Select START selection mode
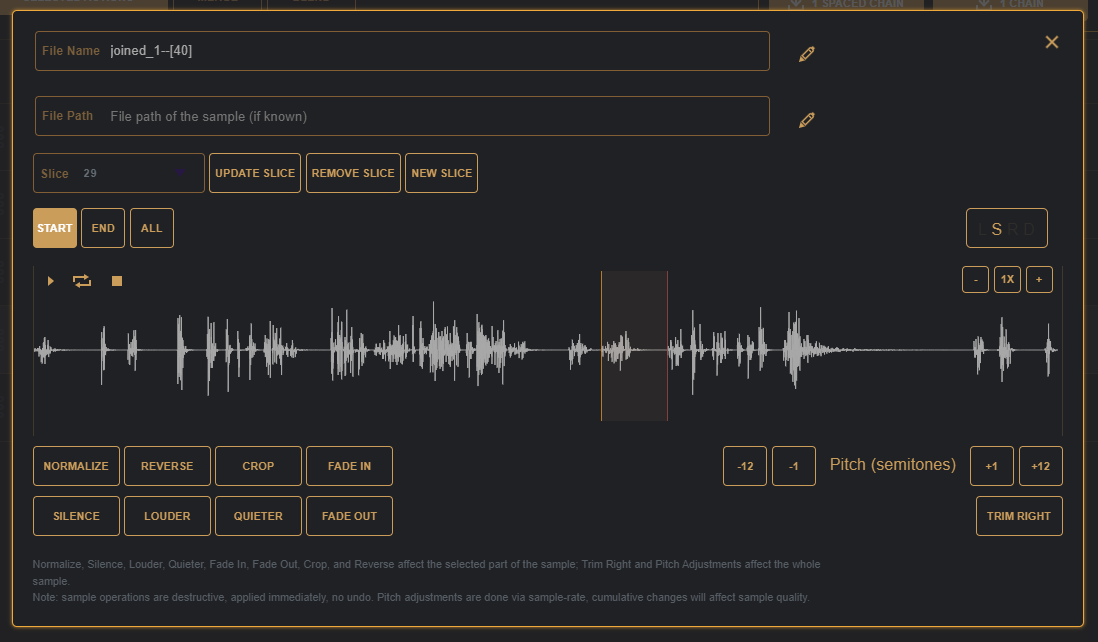Viewport: 1098px width, 642px height. click(x=55, y=228)
